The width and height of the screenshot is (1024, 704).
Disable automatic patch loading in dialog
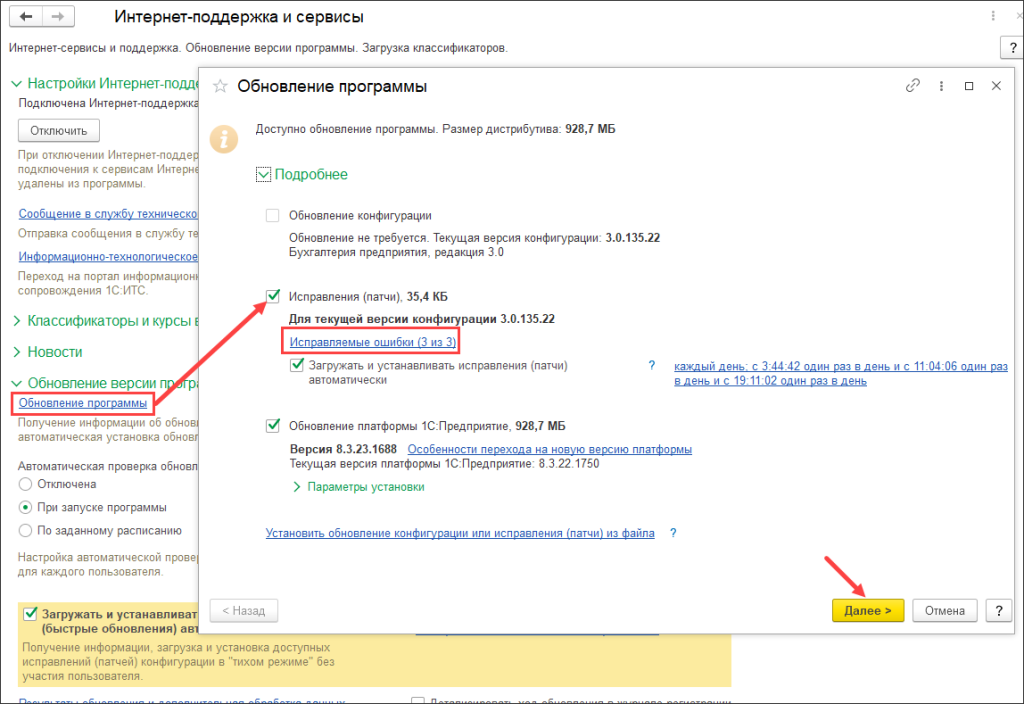tap(297, 365)
